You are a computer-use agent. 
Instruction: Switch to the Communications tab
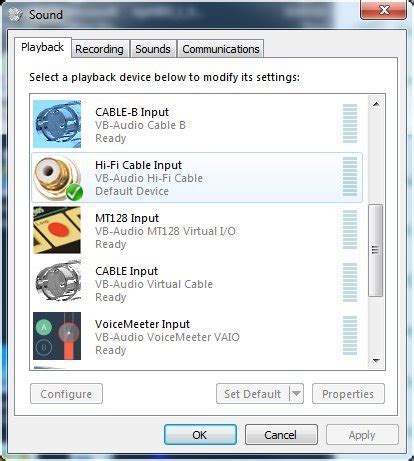click(x=221, y=49)
